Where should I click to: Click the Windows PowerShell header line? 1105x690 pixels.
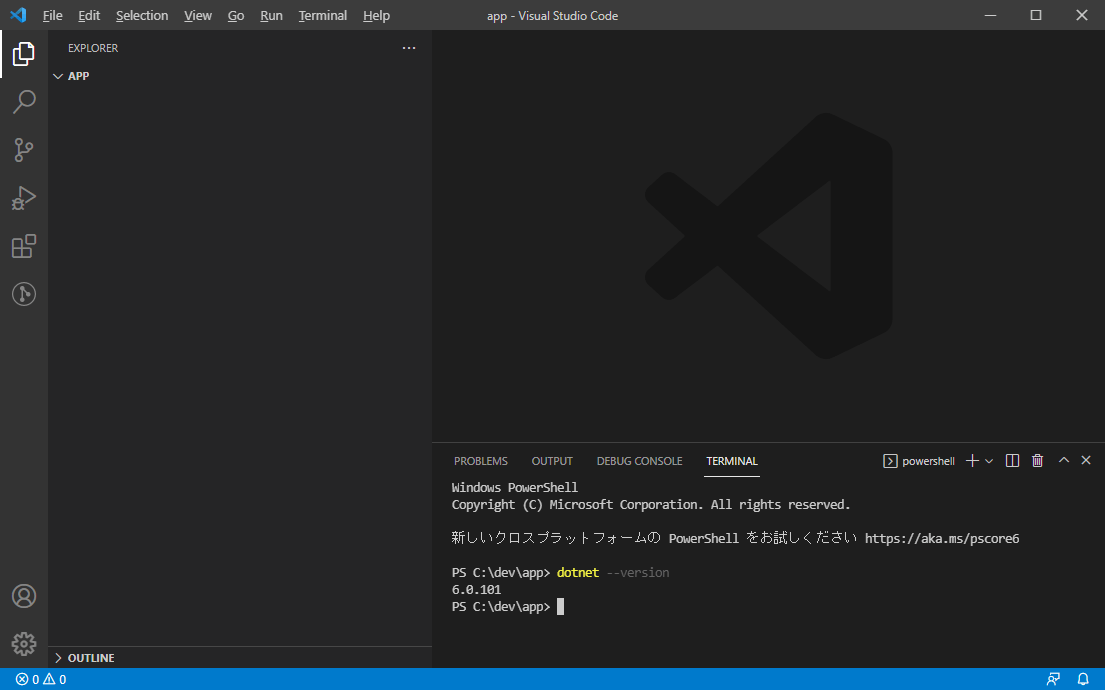tap(514, 487)
